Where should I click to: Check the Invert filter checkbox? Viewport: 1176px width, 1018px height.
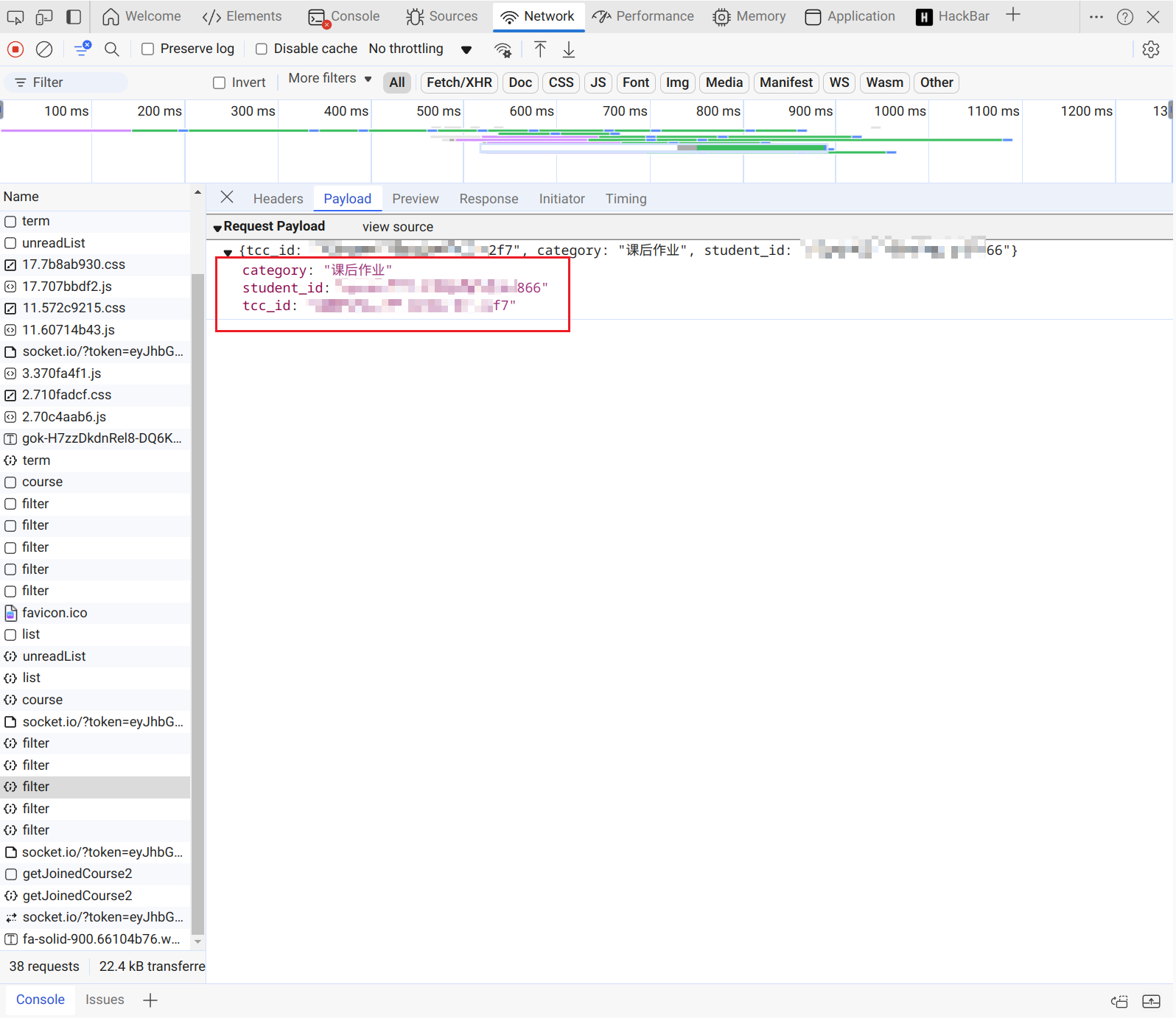point(219,83)
